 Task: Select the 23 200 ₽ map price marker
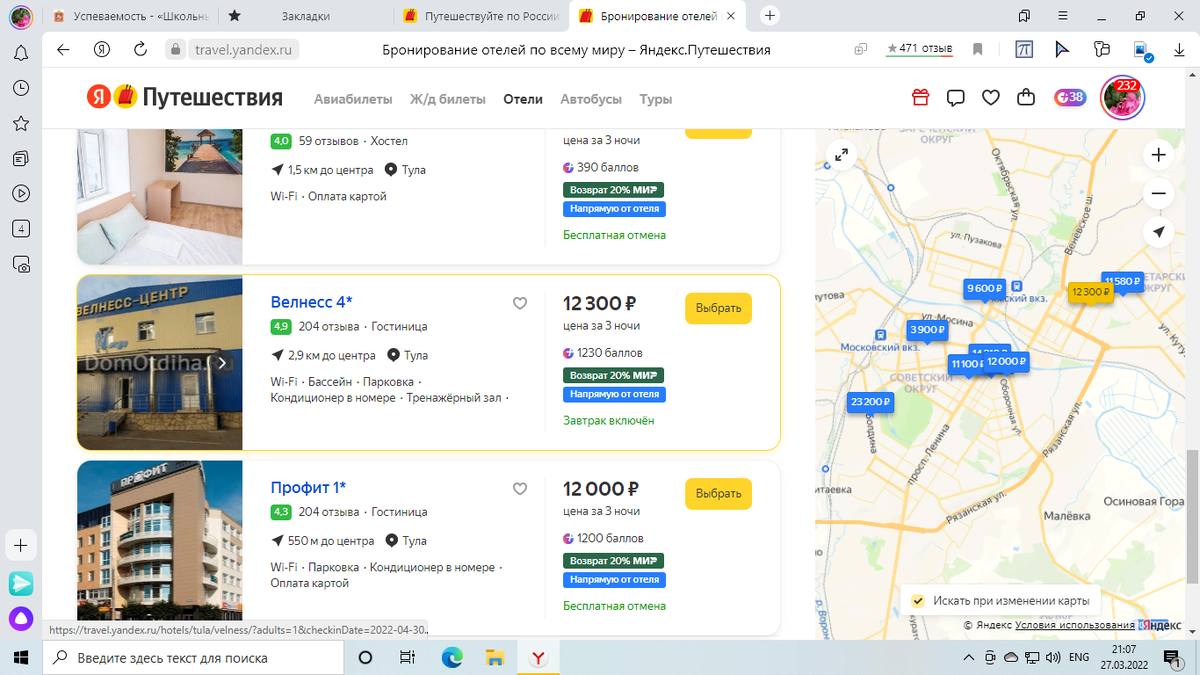[x=870, y=402]
